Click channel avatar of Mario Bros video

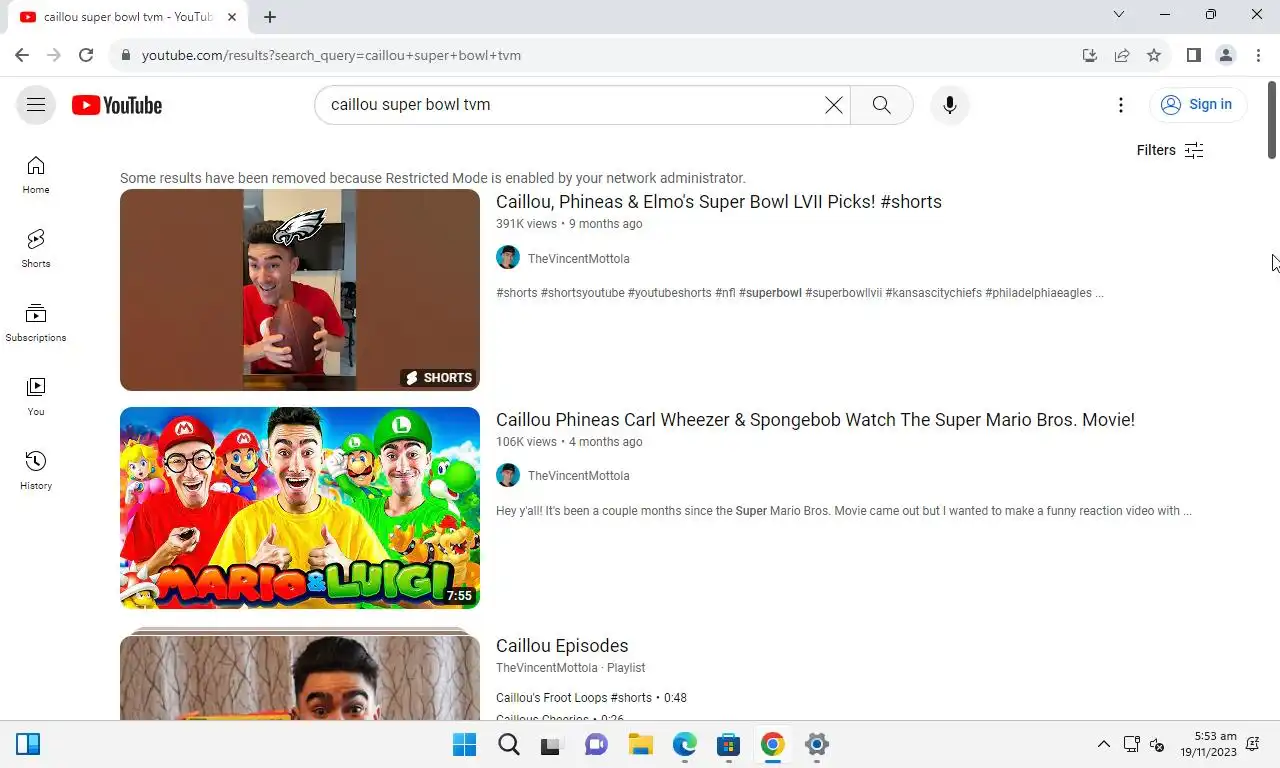click(x=508, y=475)
